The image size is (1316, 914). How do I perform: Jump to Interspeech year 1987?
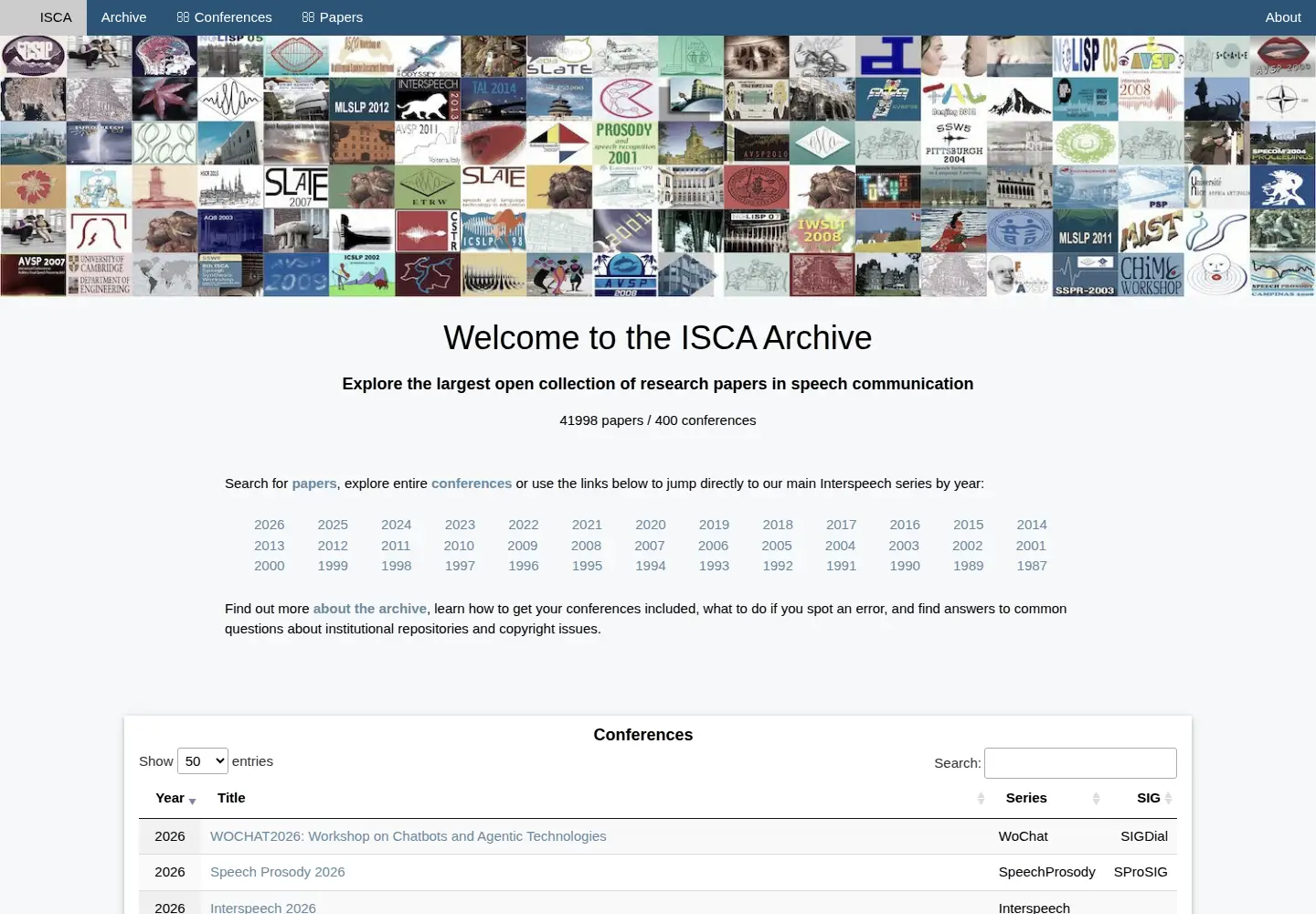(1032, 566)
